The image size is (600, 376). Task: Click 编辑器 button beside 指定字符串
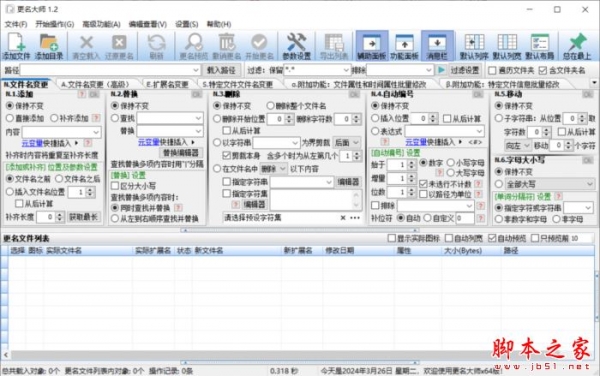tap(348, 182)
